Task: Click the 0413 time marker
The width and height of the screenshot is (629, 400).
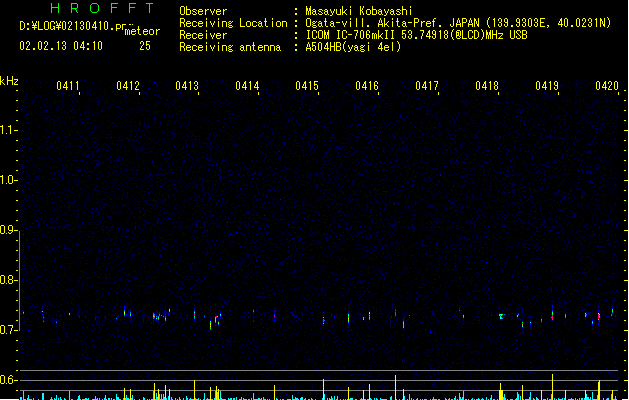Action: [x=187, y=86]
